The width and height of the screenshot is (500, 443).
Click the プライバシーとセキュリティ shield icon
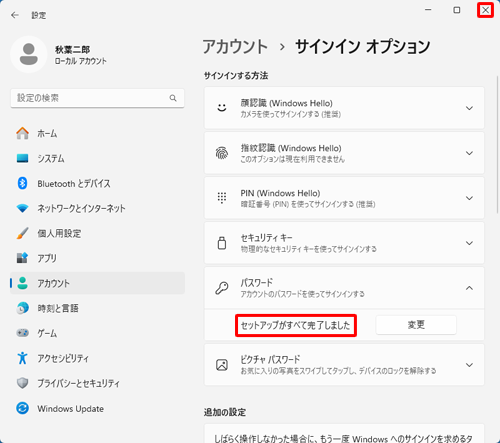point(22,383)
